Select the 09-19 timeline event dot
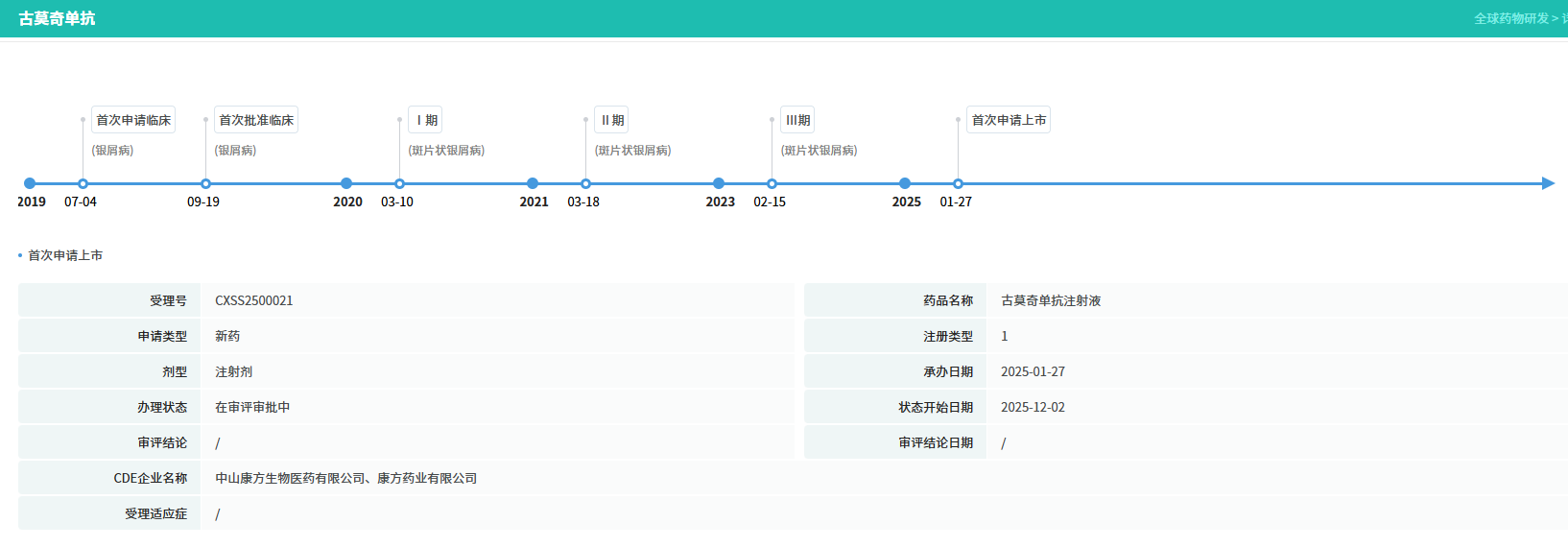The height and width of the screenshot is (547, 1568). point(205,183)
